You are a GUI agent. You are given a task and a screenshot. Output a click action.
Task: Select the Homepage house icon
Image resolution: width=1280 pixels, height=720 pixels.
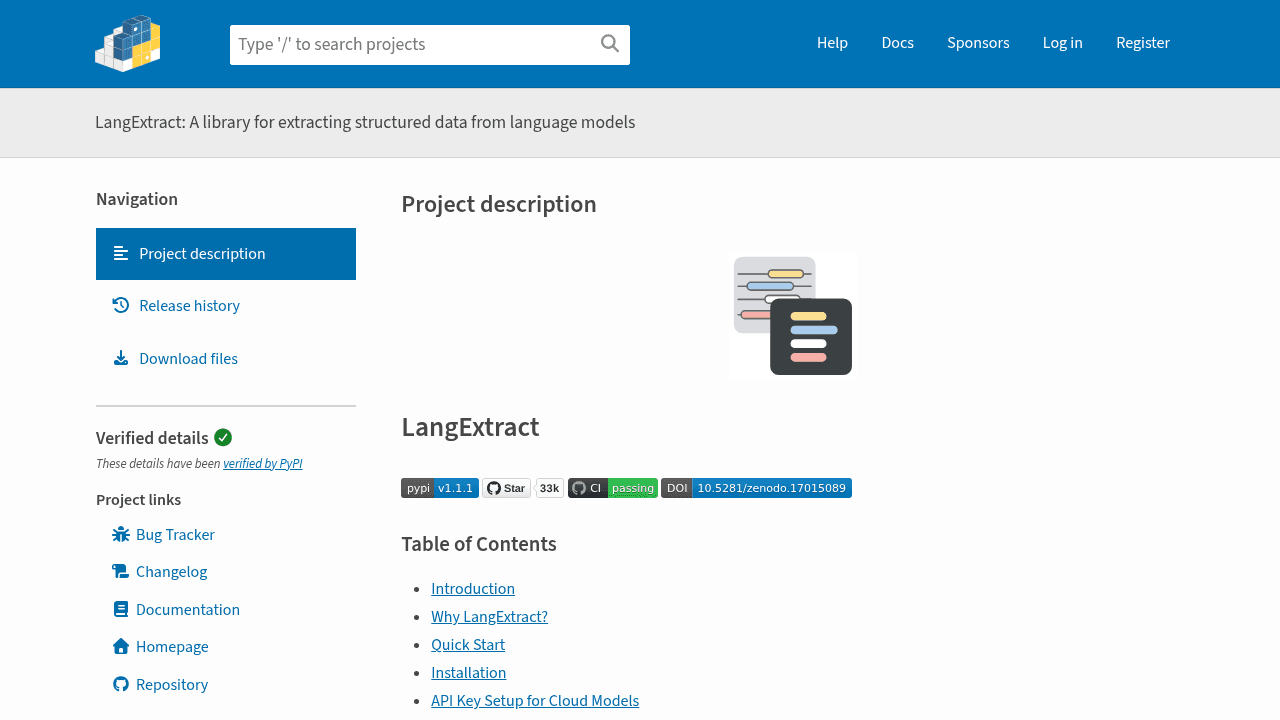tap(119, 646)
